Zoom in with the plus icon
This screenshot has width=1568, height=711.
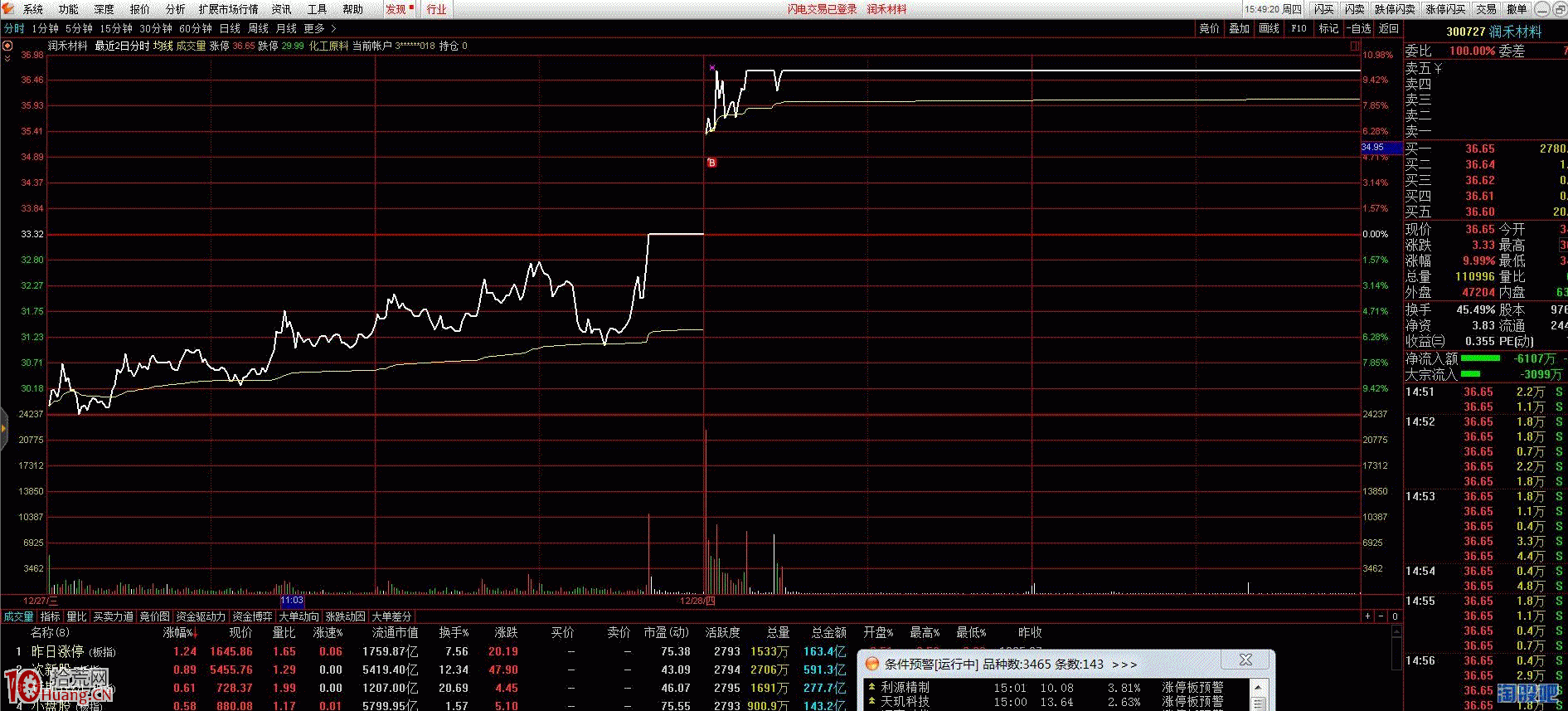(x=1368, y=616)
